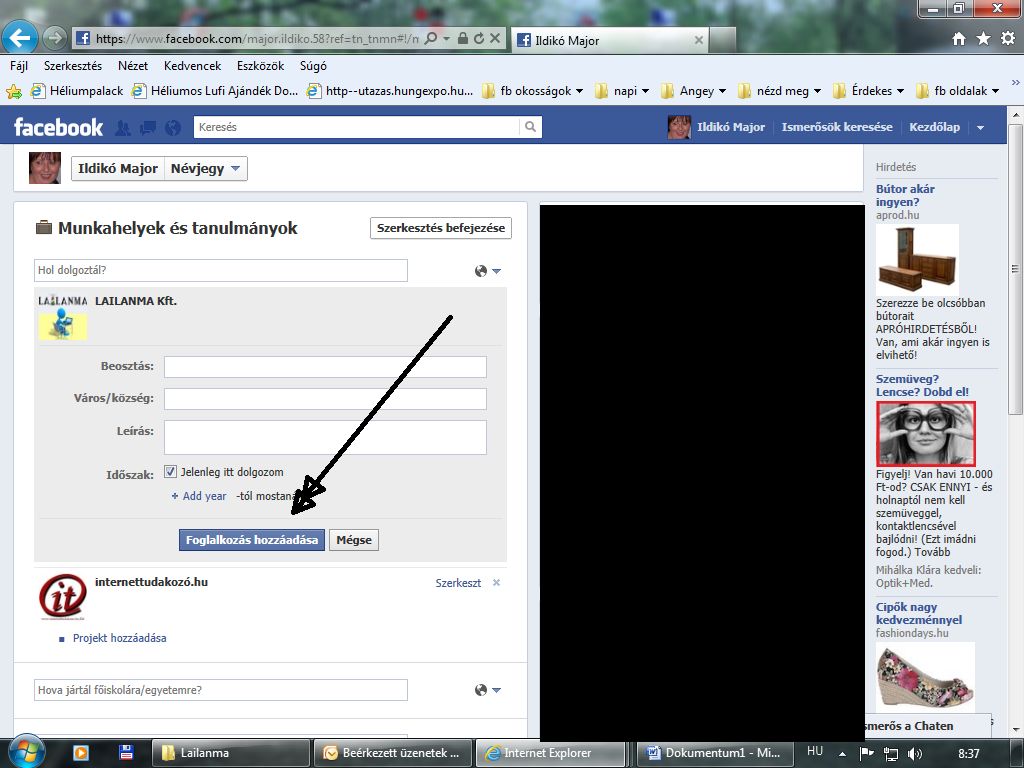This screenshot has width=1024, height=768.
Task: Open the Szerkesztés menu
Action: (x=72, y=66)
